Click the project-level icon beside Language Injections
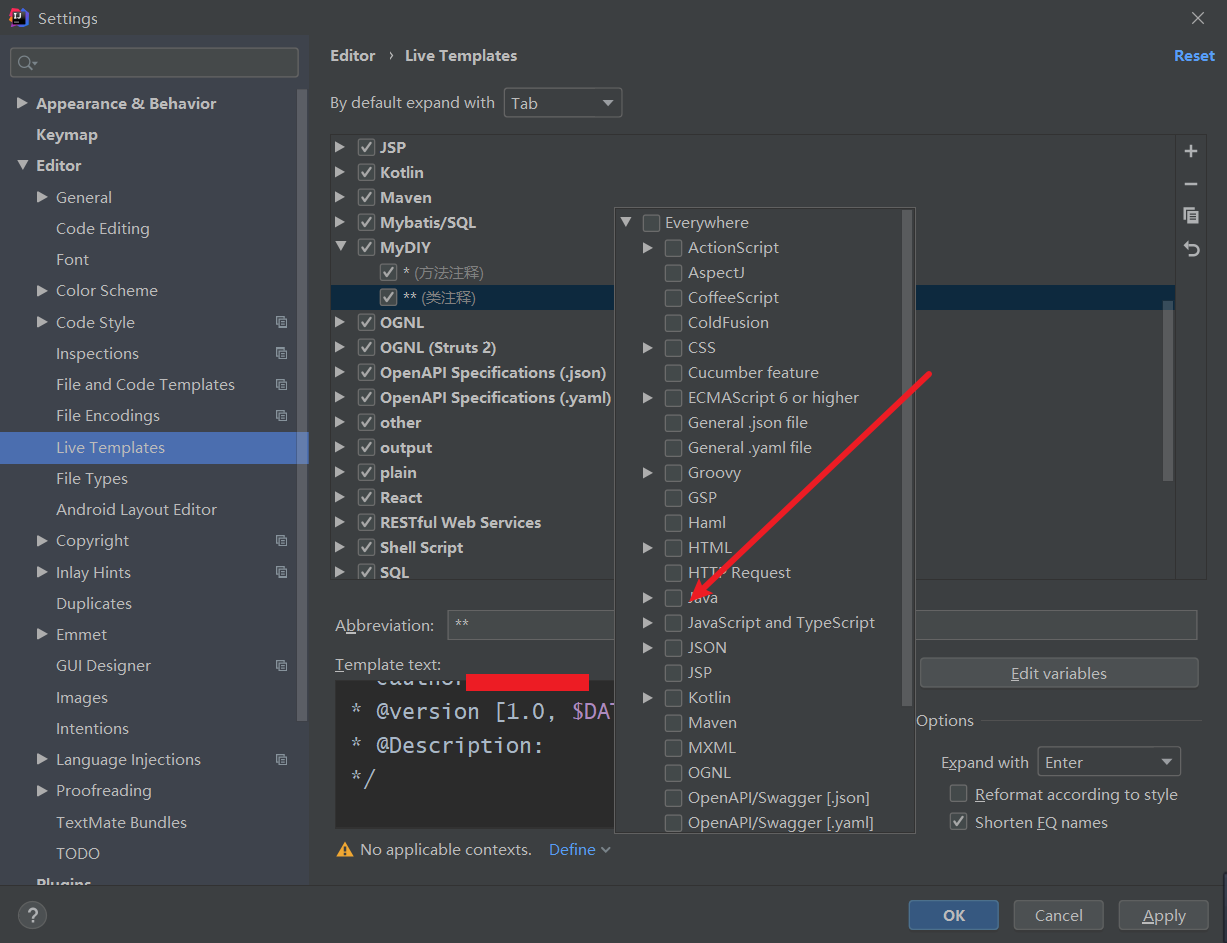This screenshot has width=1227, height=943. point(281,759)
